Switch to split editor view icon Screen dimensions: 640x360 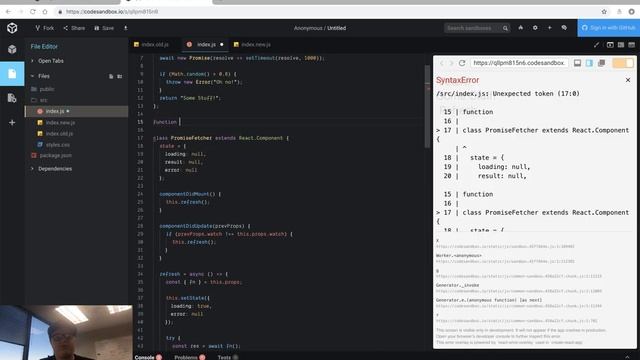pyautogui.click(x=621, y=44)
